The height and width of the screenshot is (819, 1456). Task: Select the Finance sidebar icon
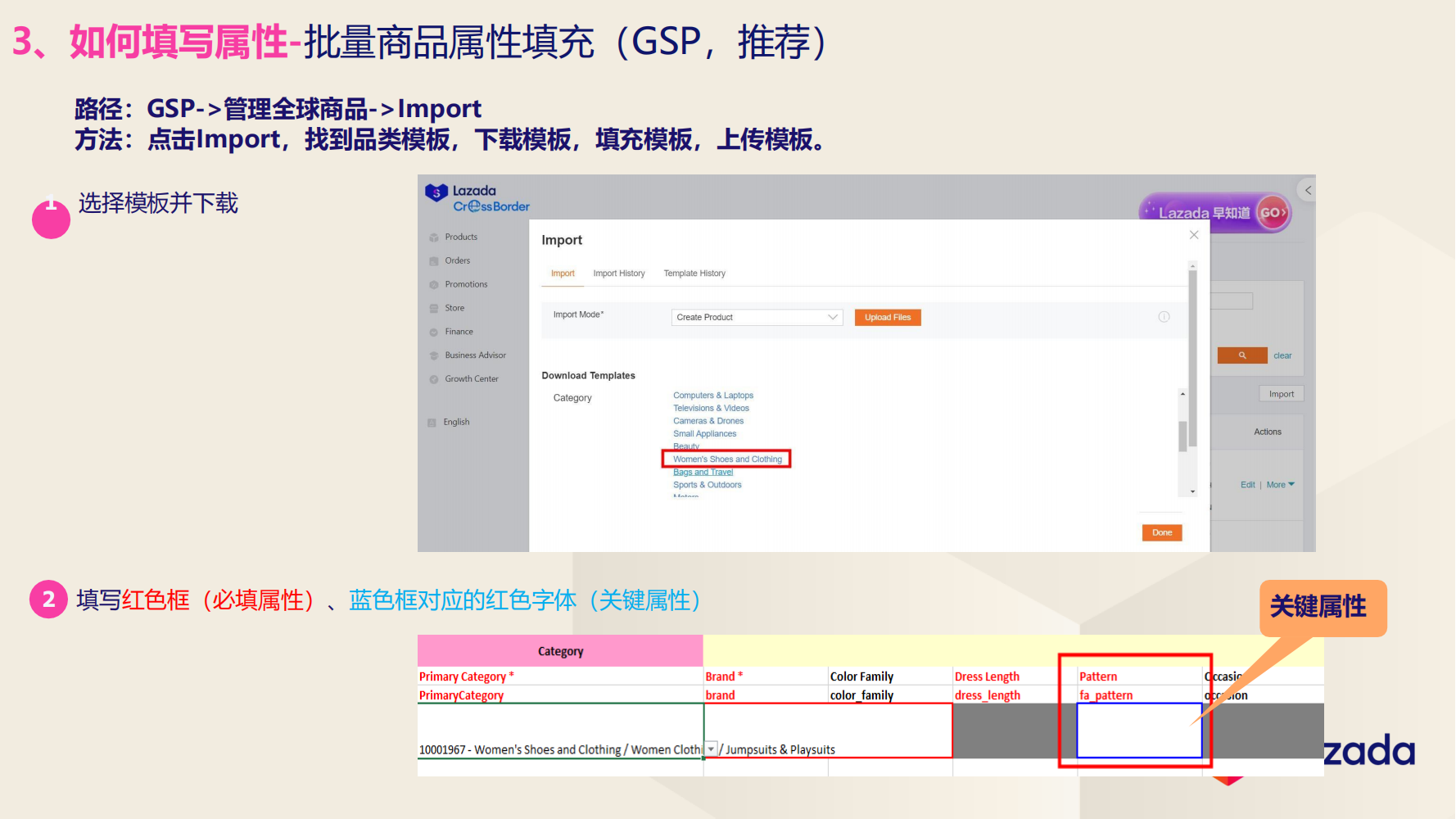point(434,332)
